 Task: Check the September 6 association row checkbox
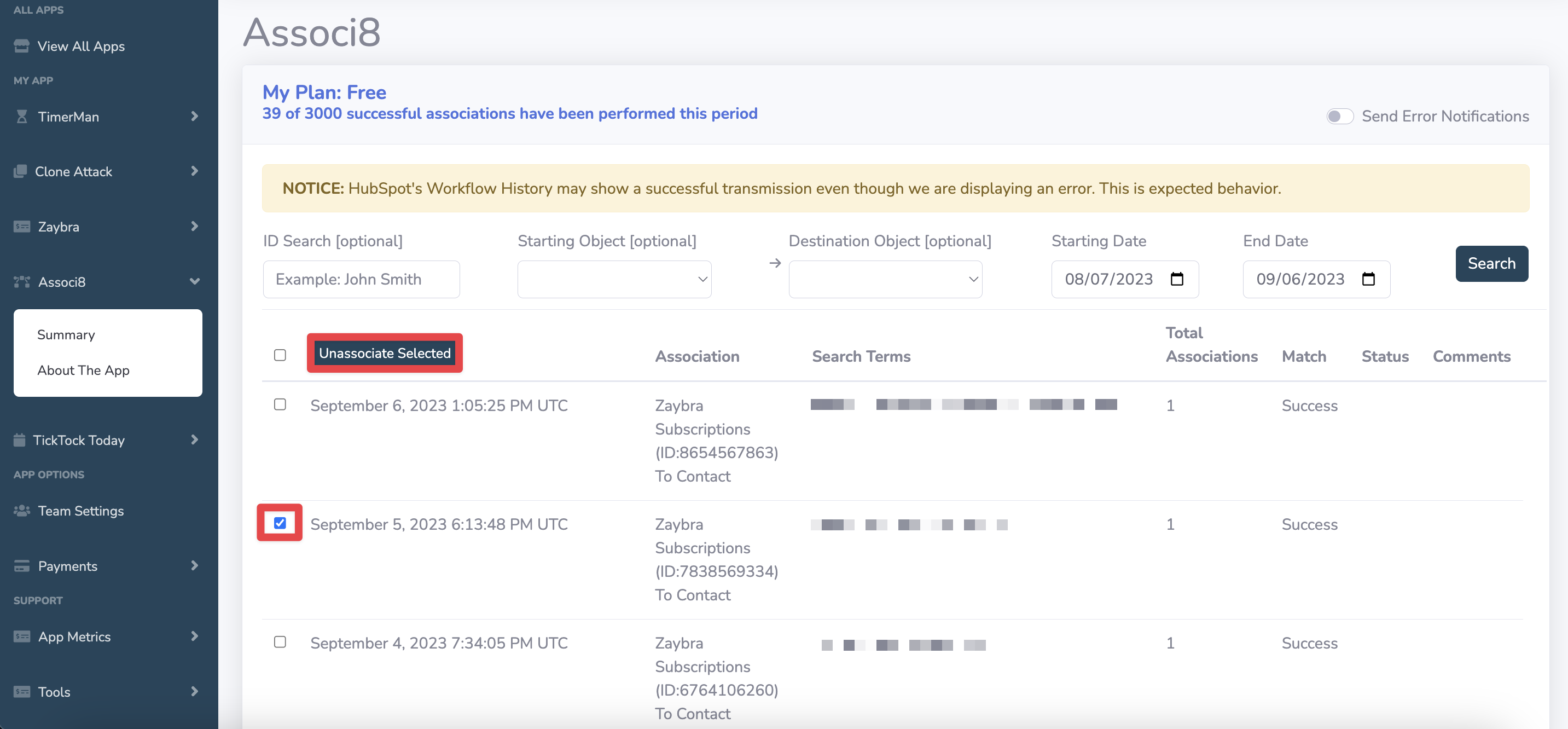[280, 404]
